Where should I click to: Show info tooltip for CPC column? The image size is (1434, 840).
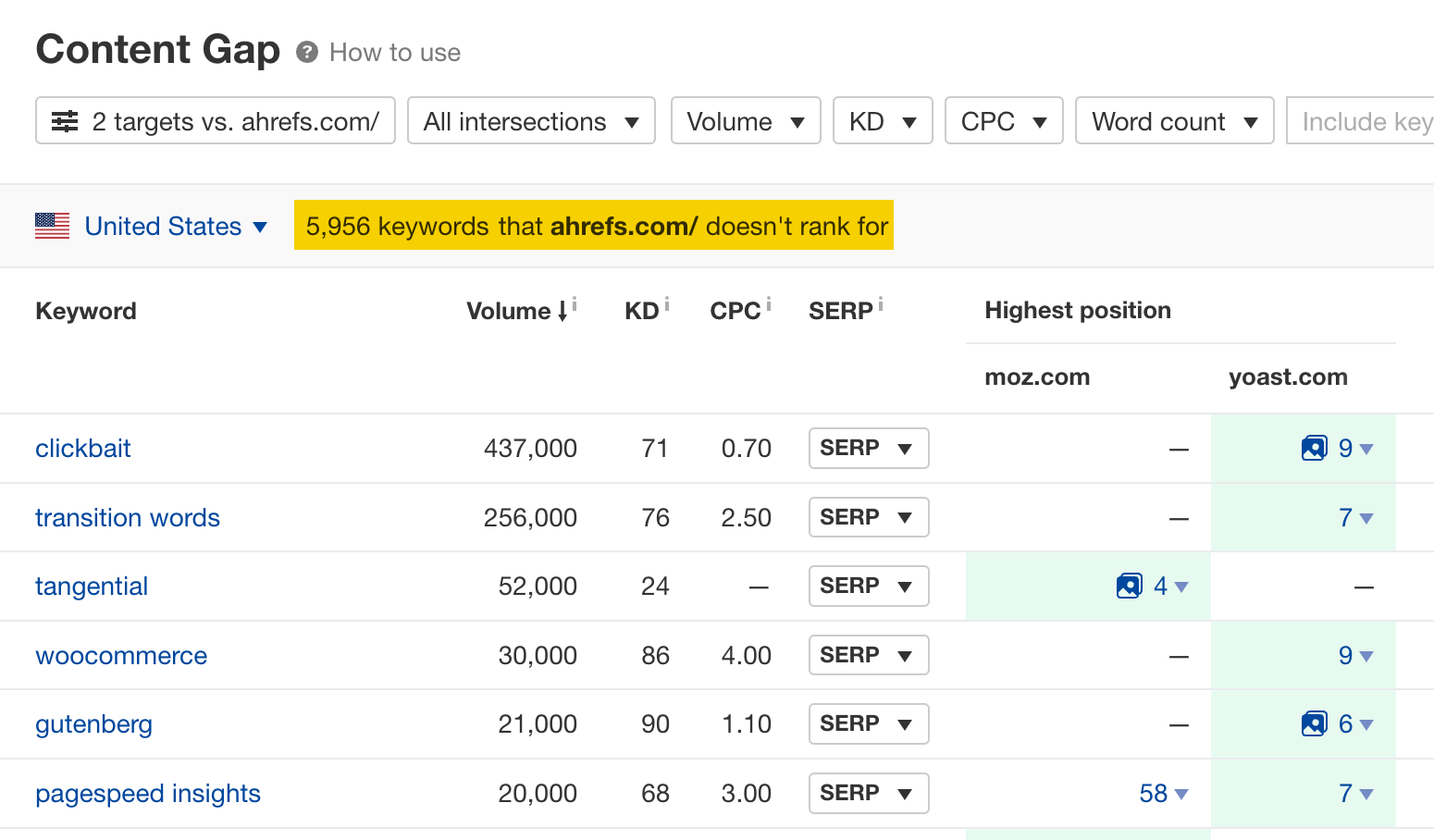[x=768, y=303]
